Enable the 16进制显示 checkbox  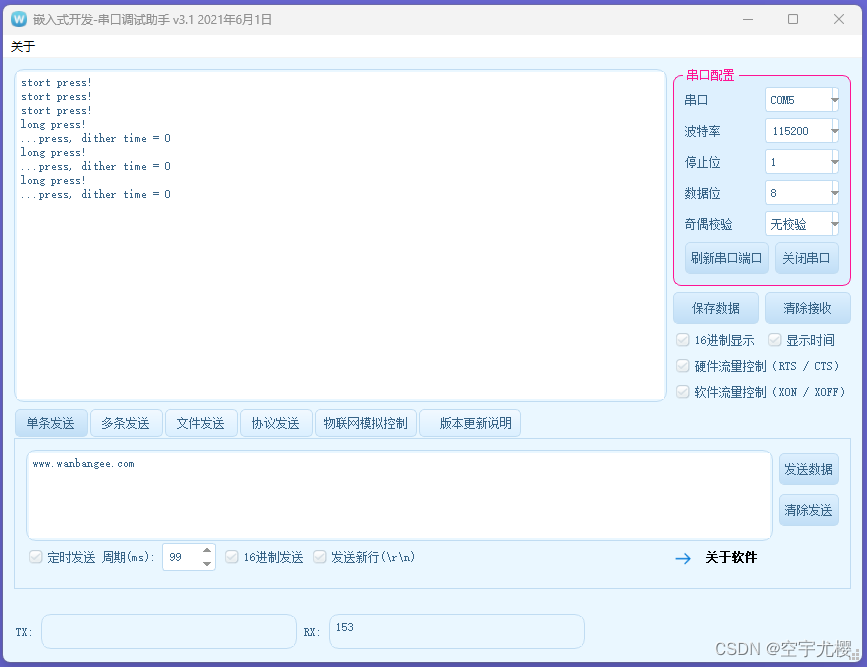[682, 339]
